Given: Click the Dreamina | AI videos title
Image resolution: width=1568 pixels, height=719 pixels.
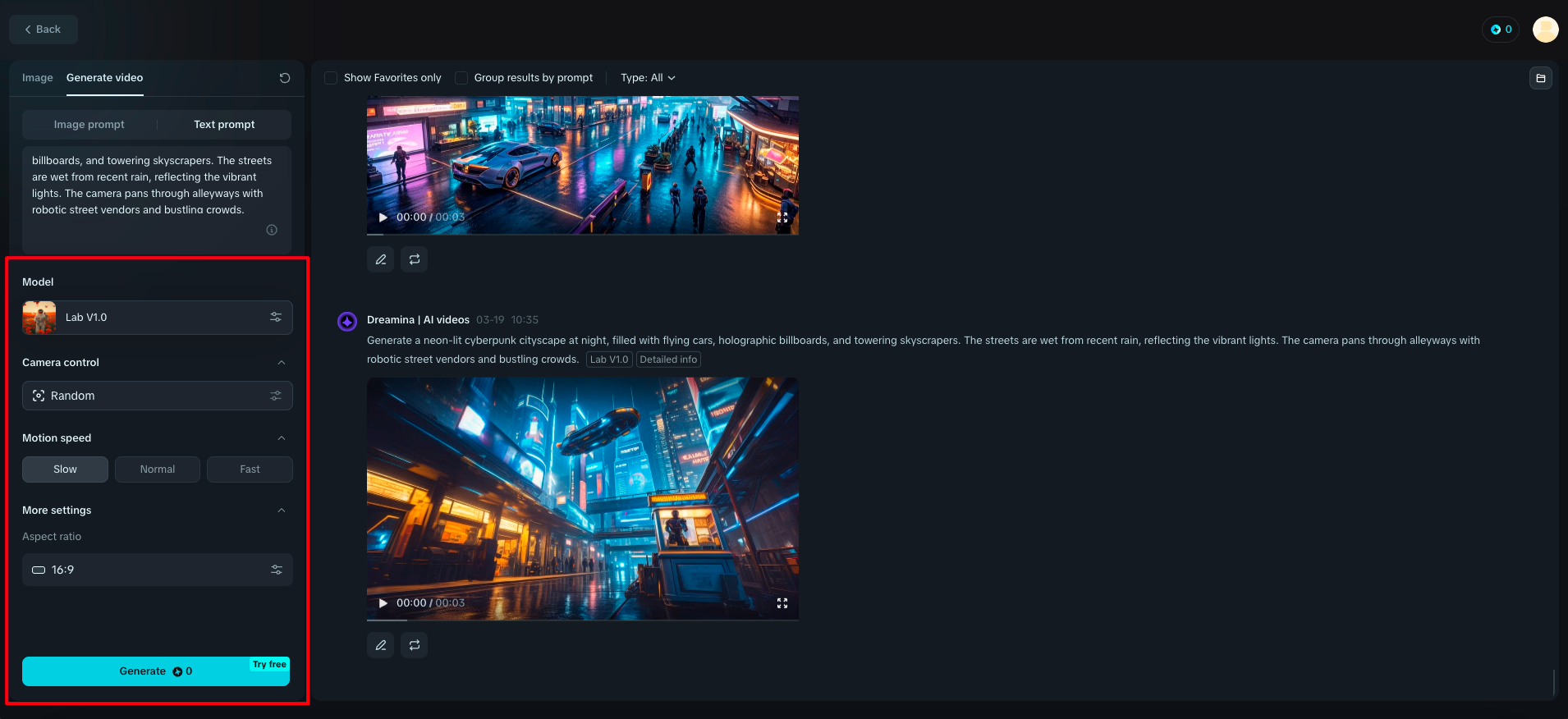Looking at the screenshot, I should coord(418,320).
